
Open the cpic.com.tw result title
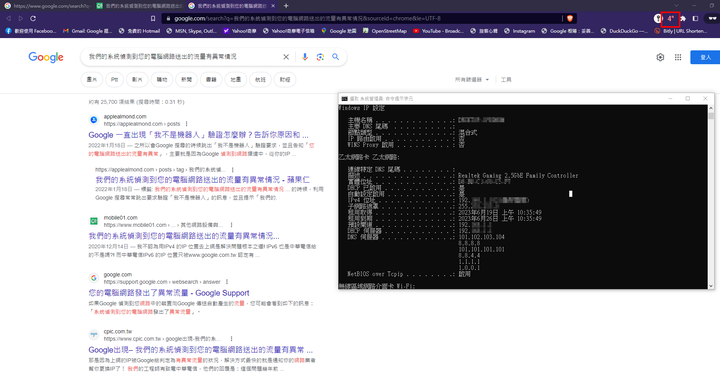click(x=200, y=350)
